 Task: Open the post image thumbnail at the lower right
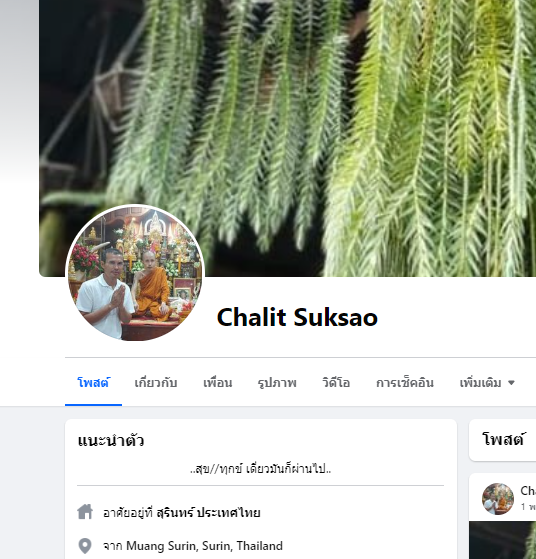(502, 540)
